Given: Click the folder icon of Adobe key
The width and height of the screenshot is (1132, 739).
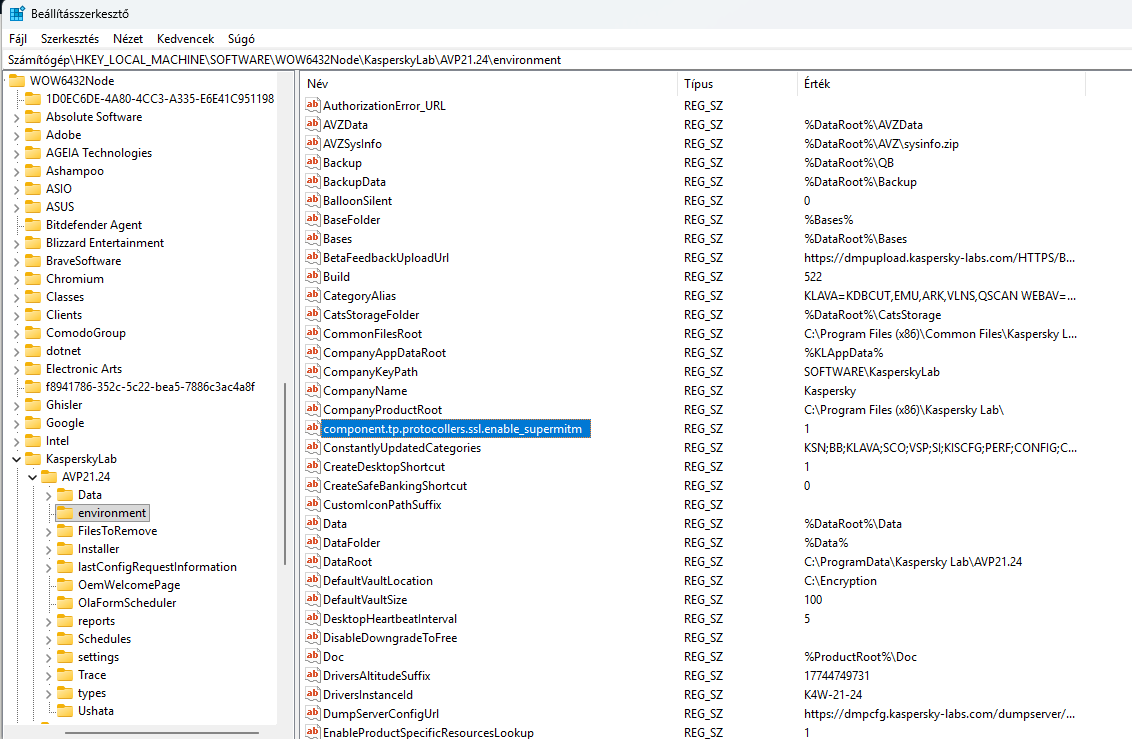Looking at the screenshot, I should tap(33, 135).
